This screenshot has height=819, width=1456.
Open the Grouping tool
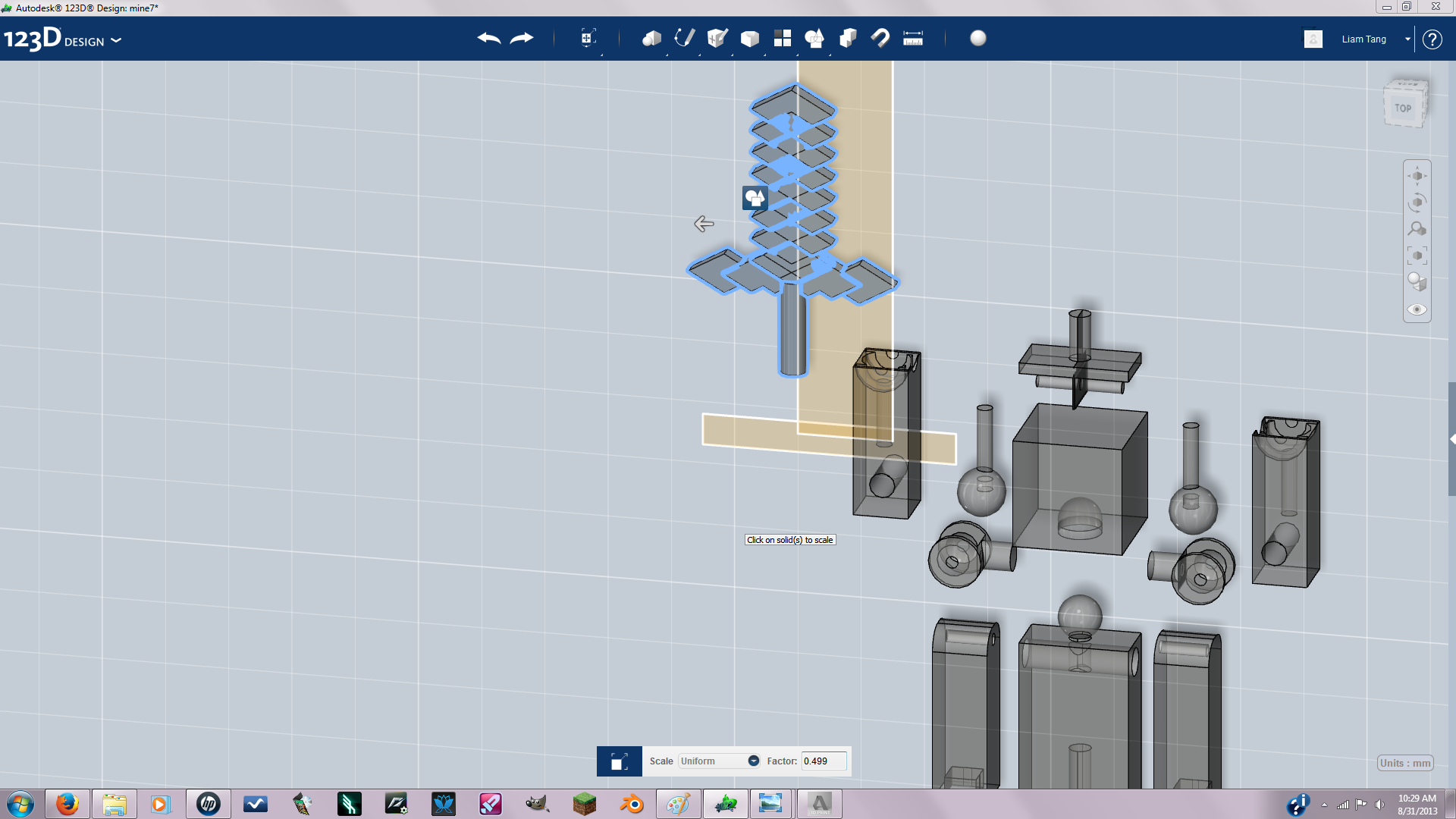point(814,38)
